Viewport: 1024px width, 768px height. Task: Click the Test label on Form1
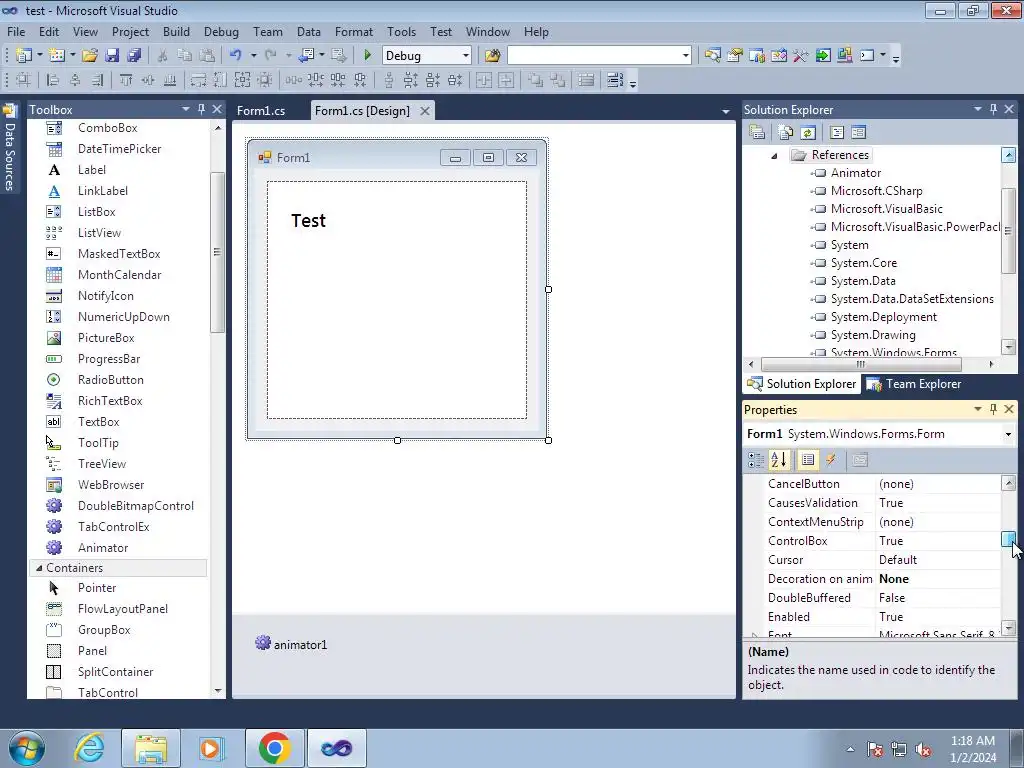308,221
